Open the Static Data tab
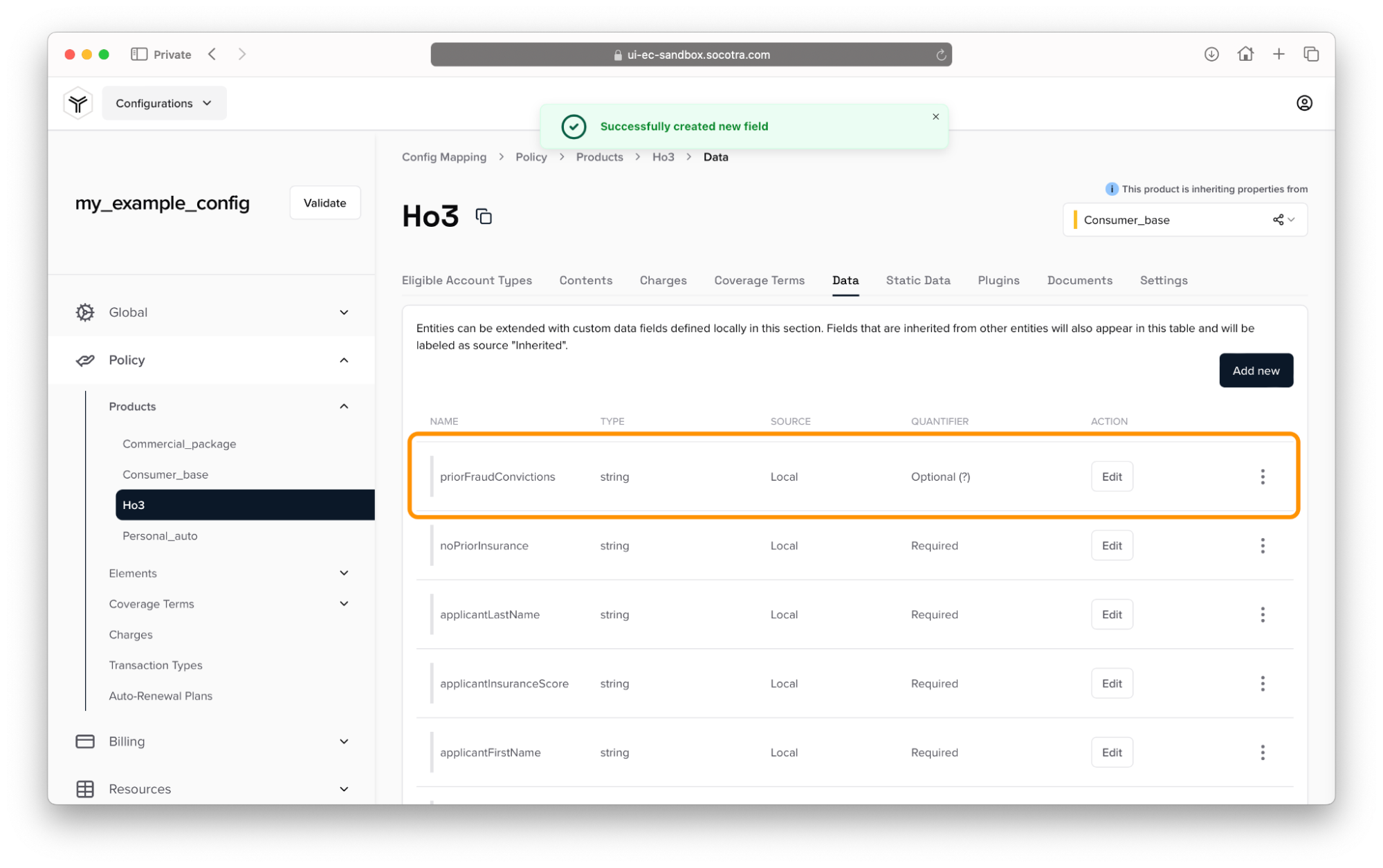Image resolution: width=1383 pixels, height=868 pixels. pos(917,280)
